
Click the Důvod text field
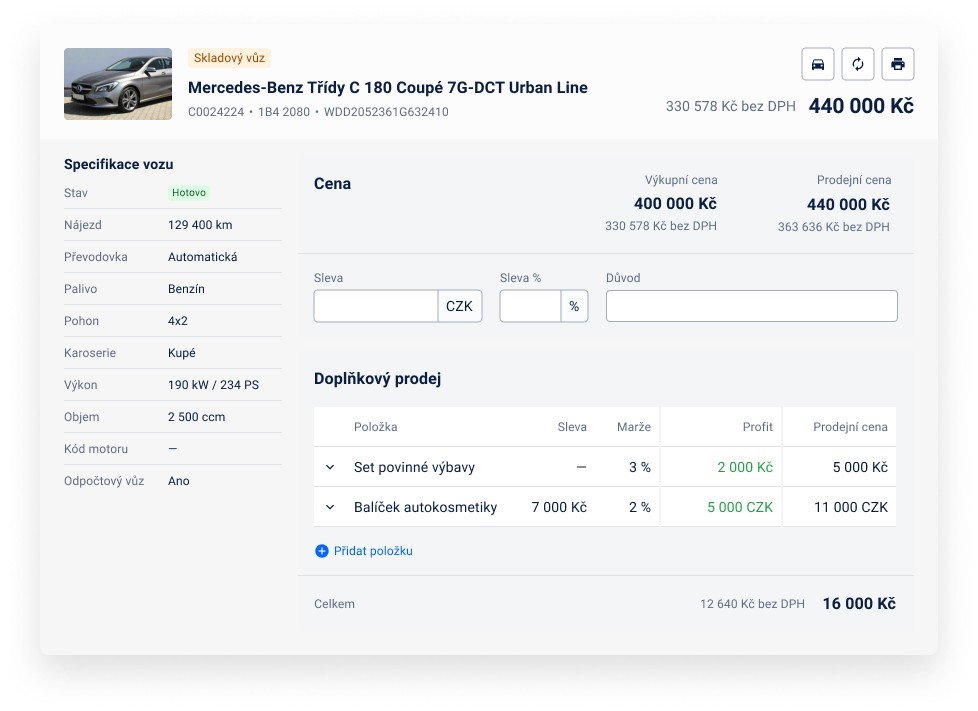coord(751,306)
